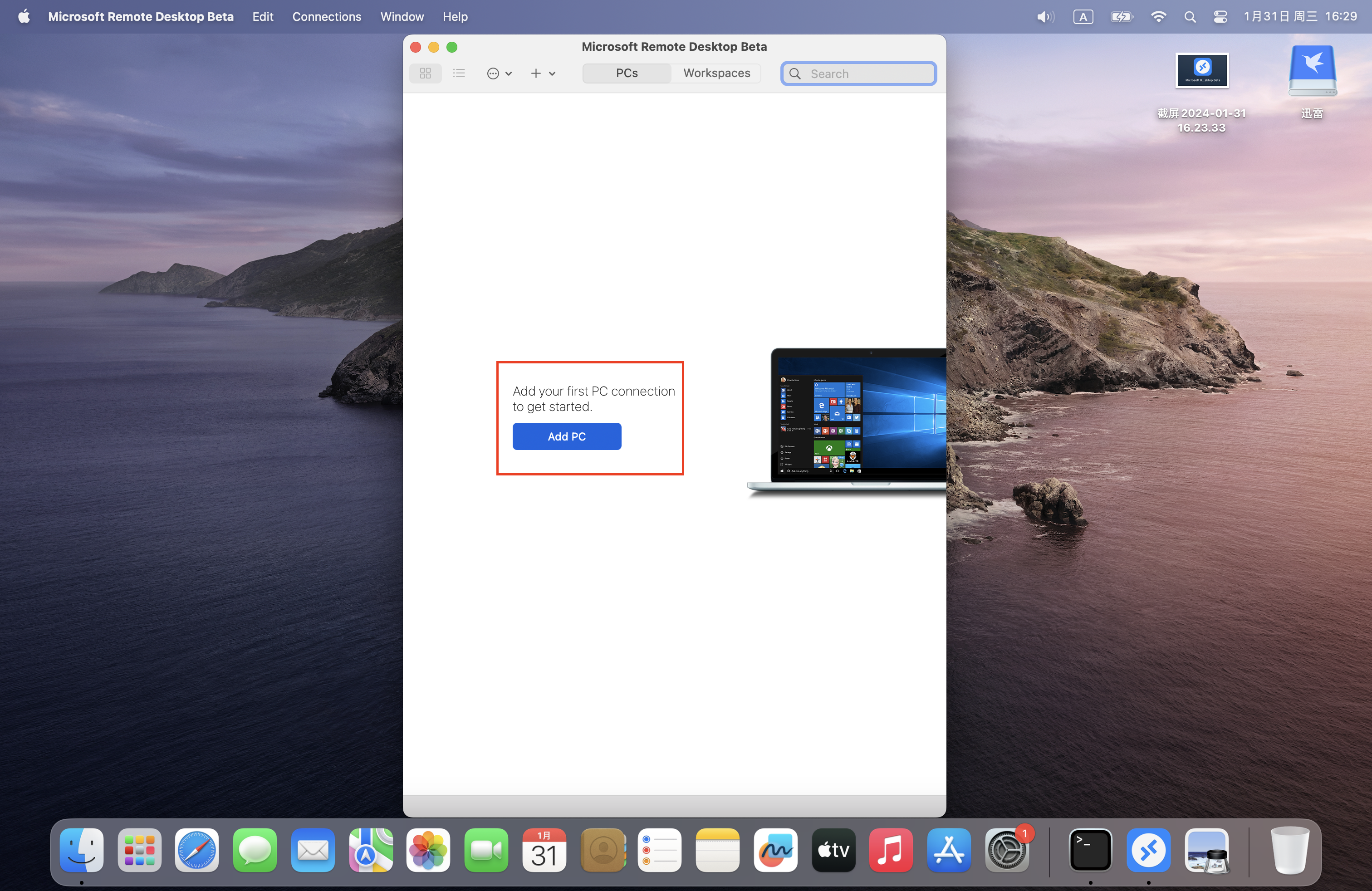Open the more options ellipsis menu
The image size is (1372, 891).
tap(494, 73)
